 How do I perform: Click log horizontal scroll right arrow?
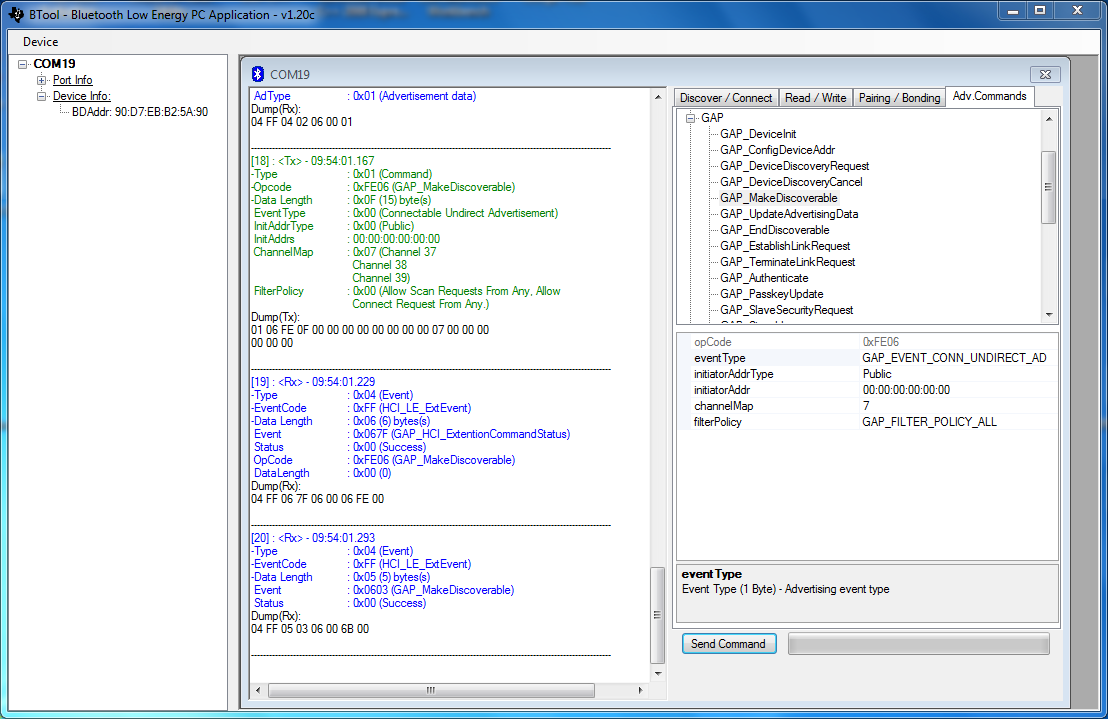click(640, 690)
